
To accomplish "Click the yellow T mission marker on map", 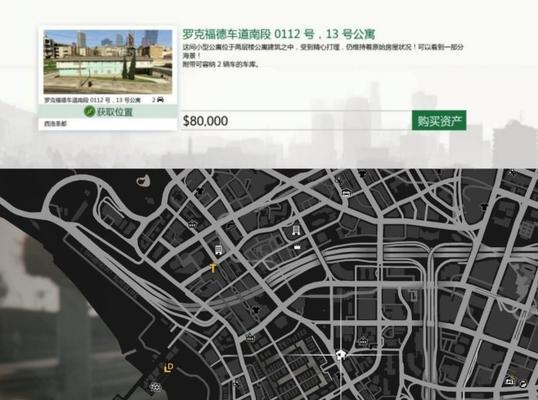I will coord(213,267).
